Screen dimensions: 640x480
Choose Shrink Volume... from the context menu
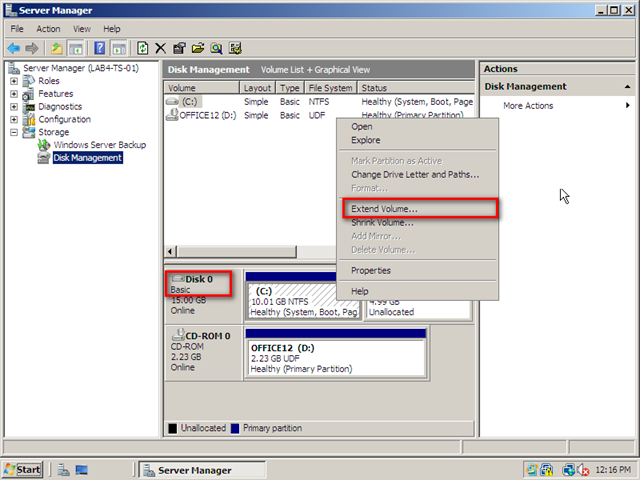tap(417, 222)
